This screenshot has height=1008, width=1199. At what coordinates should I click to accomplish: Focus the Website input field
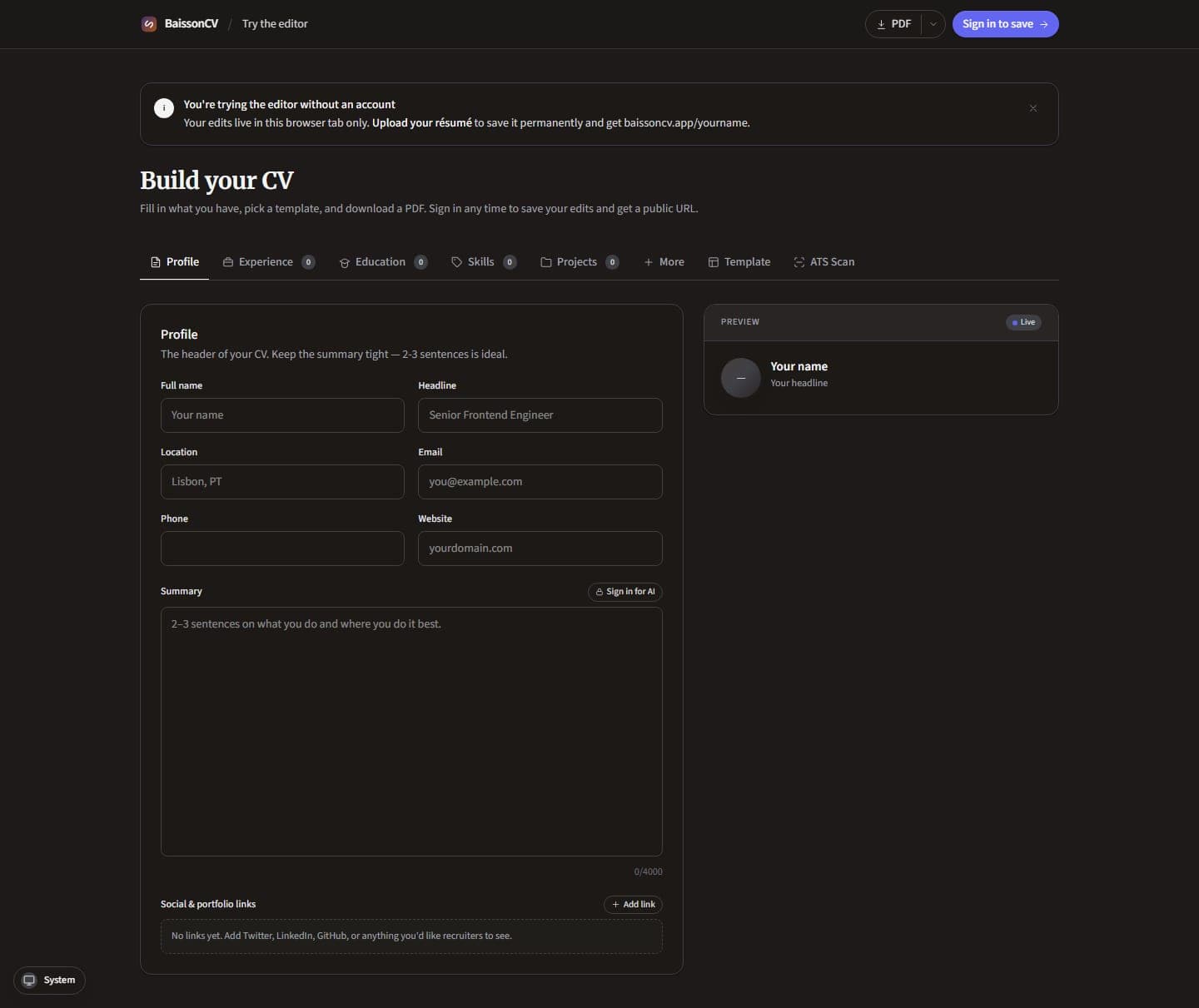540,549
